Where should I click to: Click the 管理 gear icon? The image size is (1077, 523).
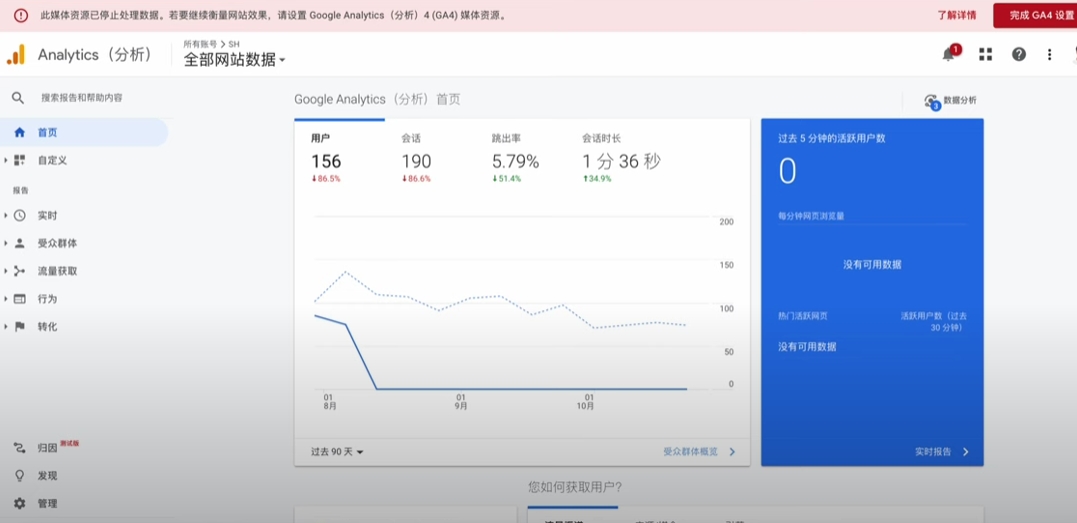[x=19, y=503]
